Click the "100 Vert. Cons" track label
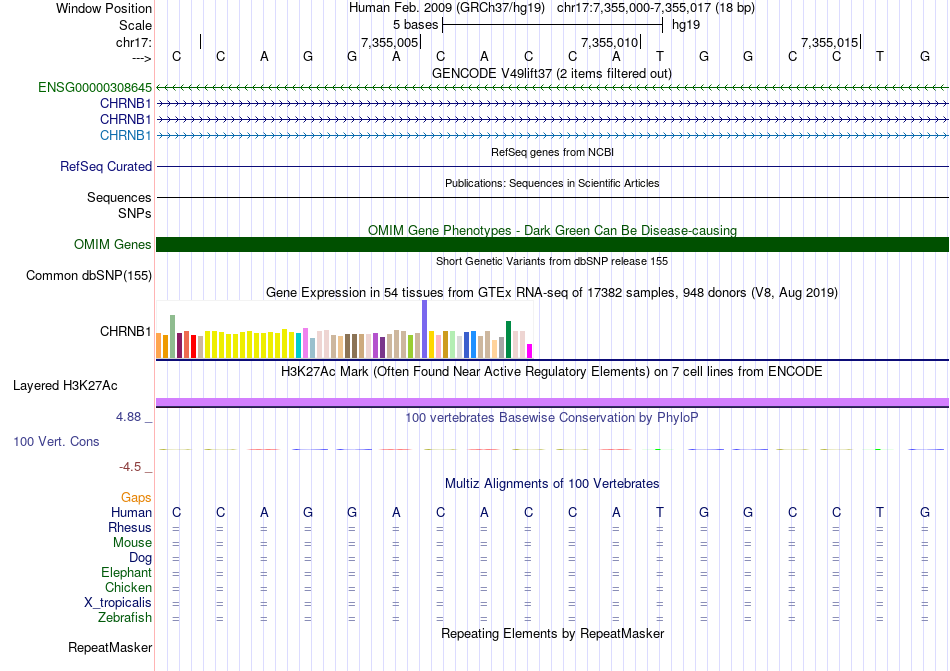Viewport: 950px width, 671px height. tap(56, 441)
